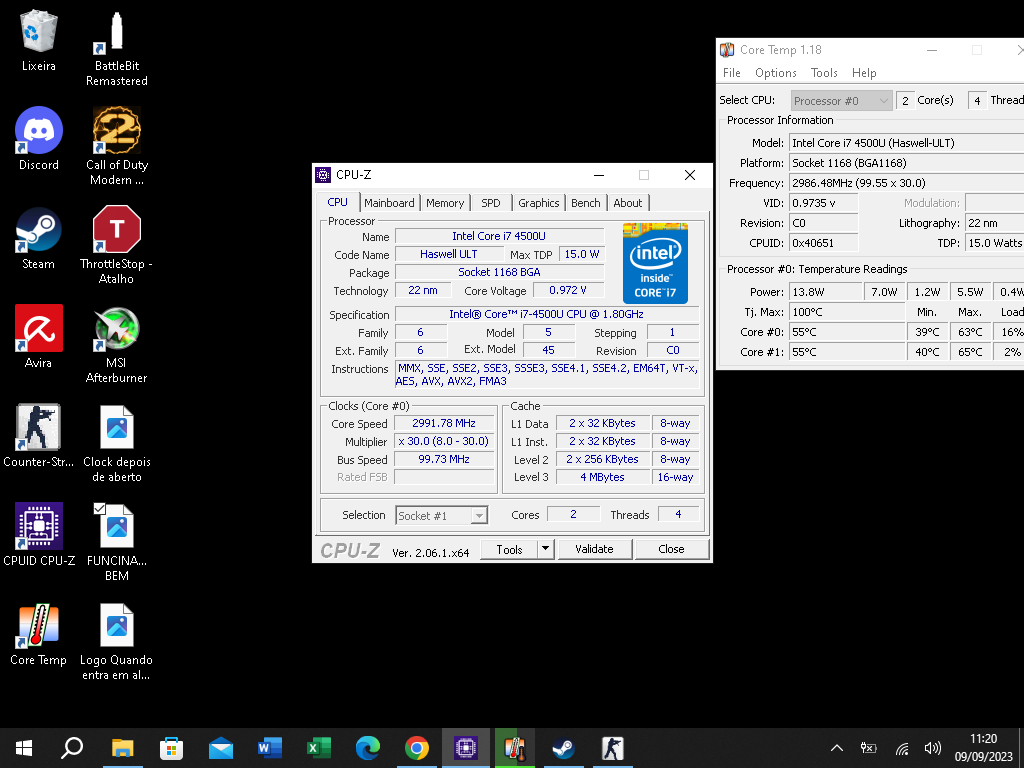Screen dimensions: 1024x768
Task: Select the ThrottleStop - Atalho desktop shortcut
Action: tap(116, 245)
